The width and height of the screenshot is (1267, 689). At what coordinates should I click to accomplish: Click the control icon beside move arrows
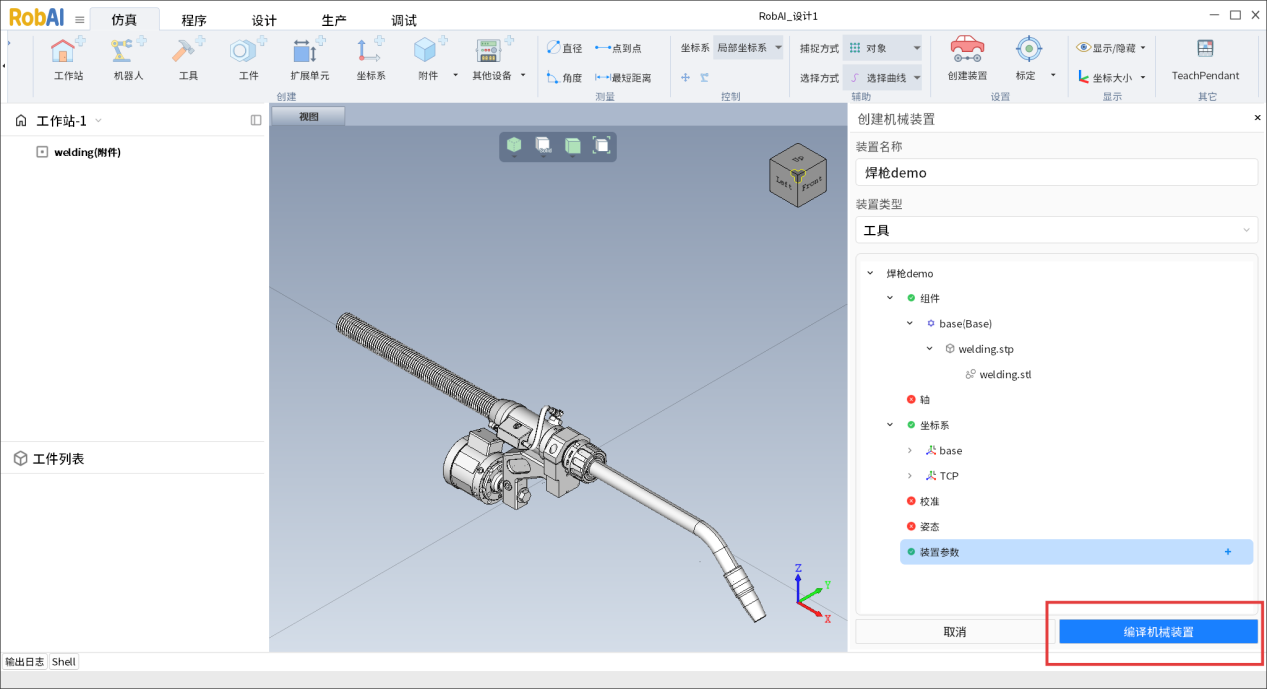[x=704, y=77]
